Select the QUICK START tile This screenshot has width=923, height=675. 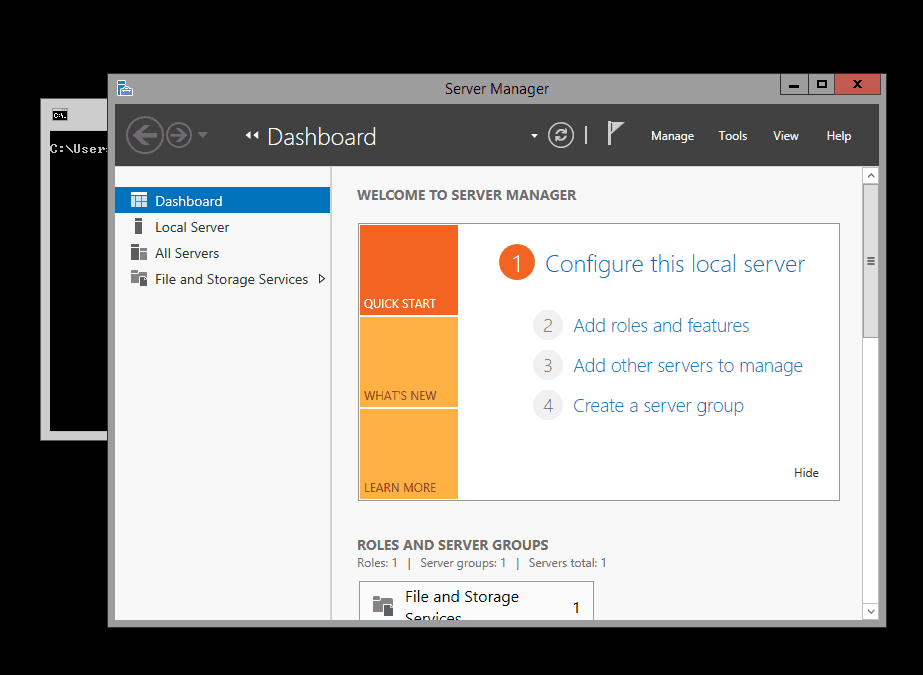[x=409, y=270]
